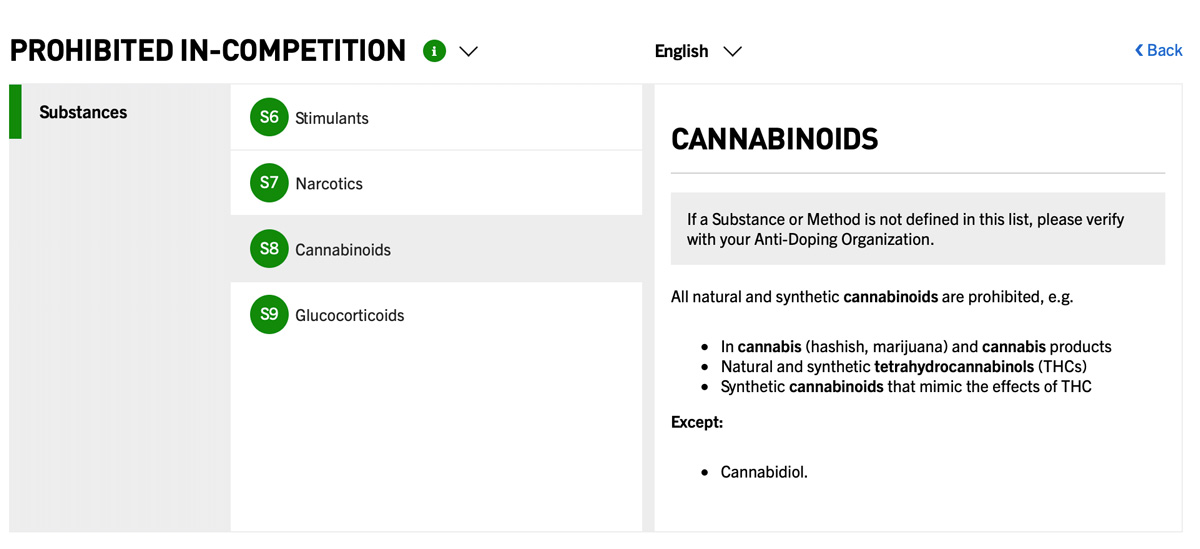
Task: Open the English language dropdown chevron
Action: click(732, 51)
